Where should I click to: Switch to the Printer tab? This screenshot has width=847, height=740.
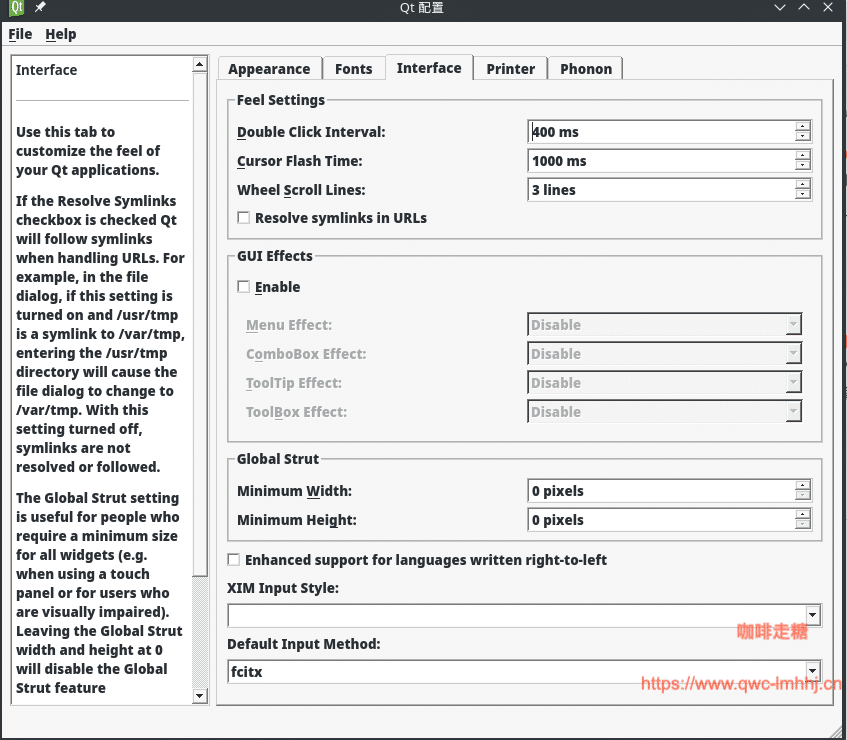click(510, 69)
